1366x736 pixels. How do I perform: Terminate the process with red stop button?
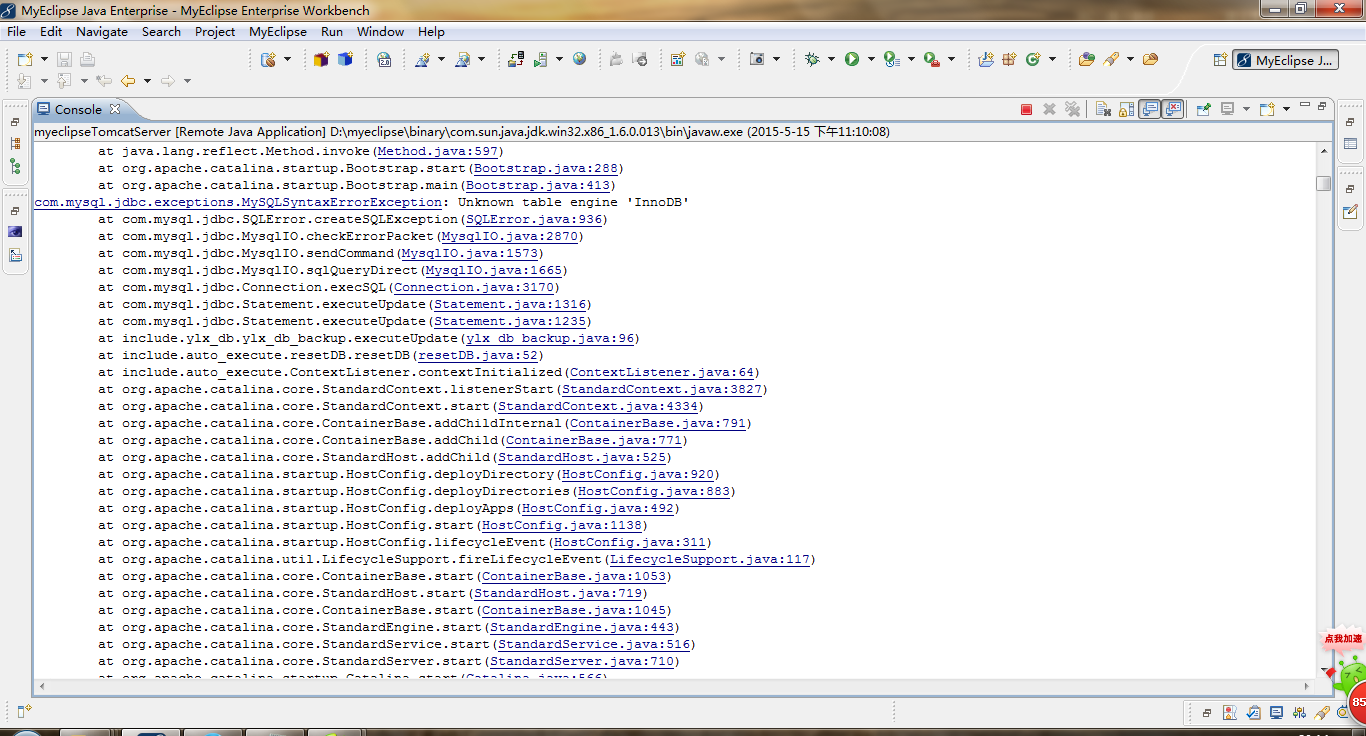tap(1026, 109)
